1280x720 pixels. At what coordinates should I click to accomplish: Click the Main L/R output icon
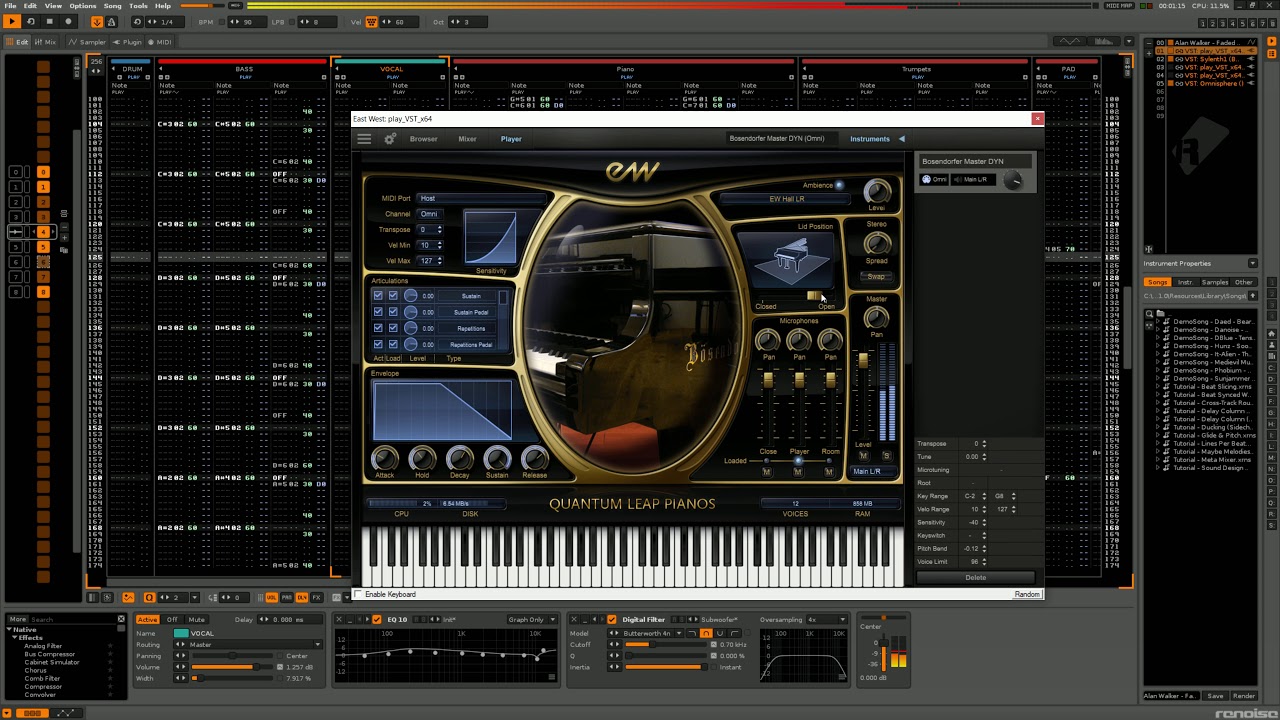point(958,179)
